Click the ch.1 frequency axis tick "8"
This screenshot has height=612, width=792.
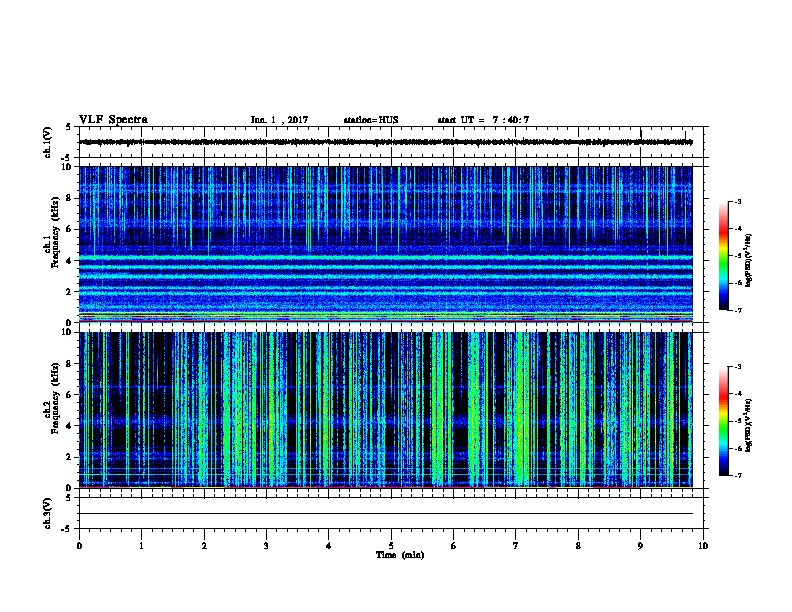coord(69,198)
